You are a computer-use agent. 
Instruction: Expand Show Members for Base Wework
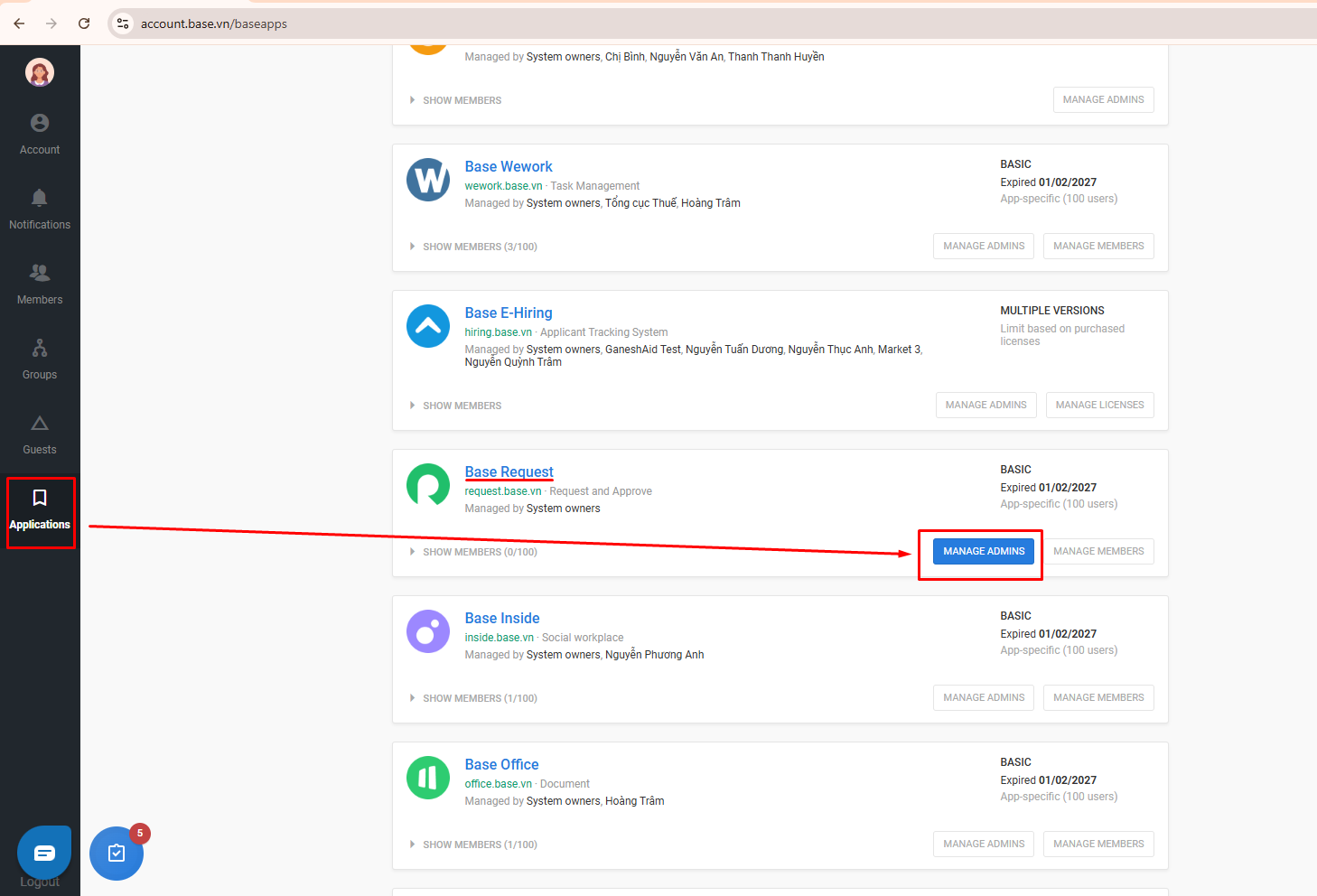pyautogui.click(x=473, y=247)
